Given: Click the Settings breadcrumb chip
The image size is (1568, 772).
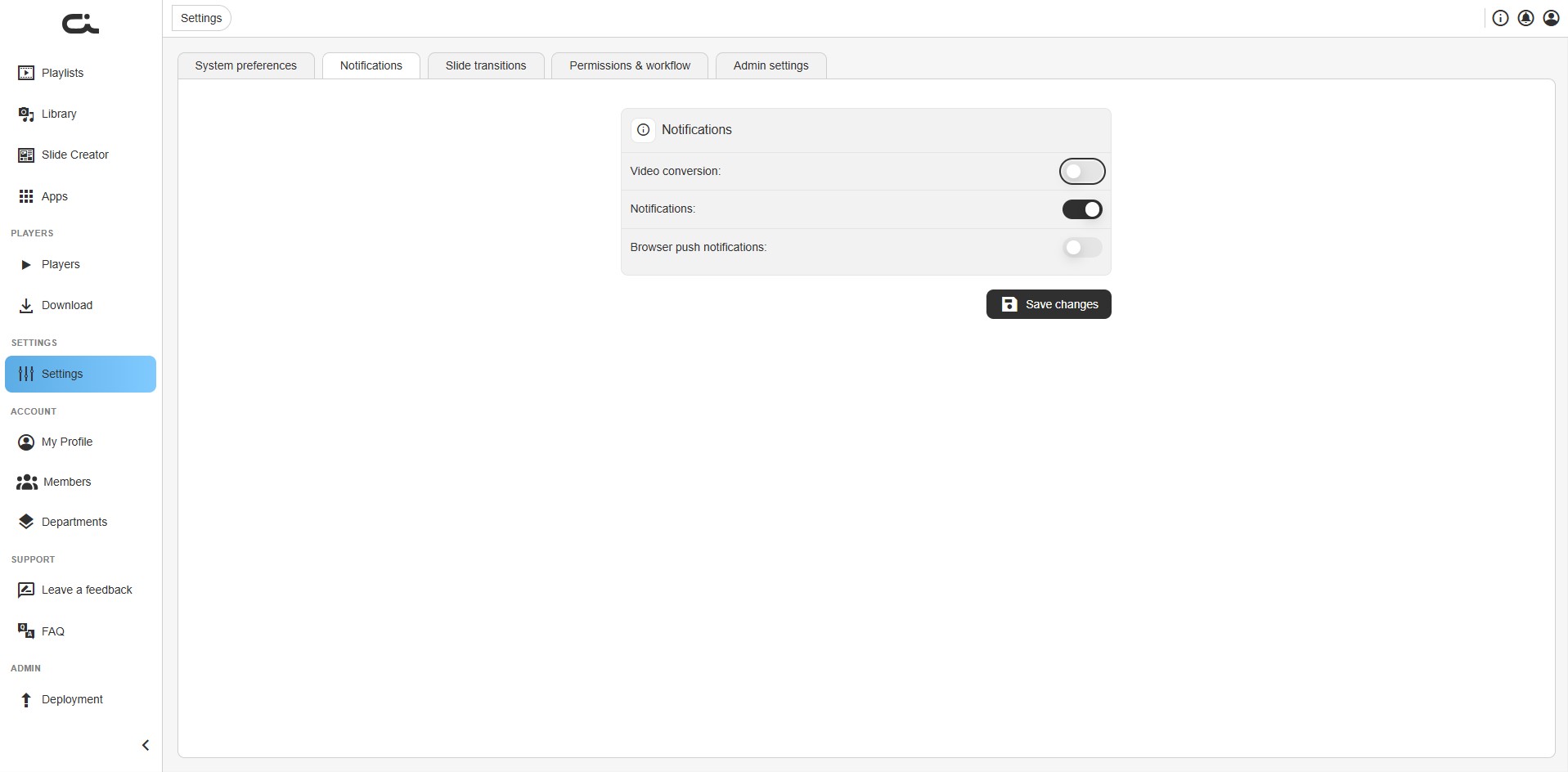Looking at the screenshot, I should [201, 18].
